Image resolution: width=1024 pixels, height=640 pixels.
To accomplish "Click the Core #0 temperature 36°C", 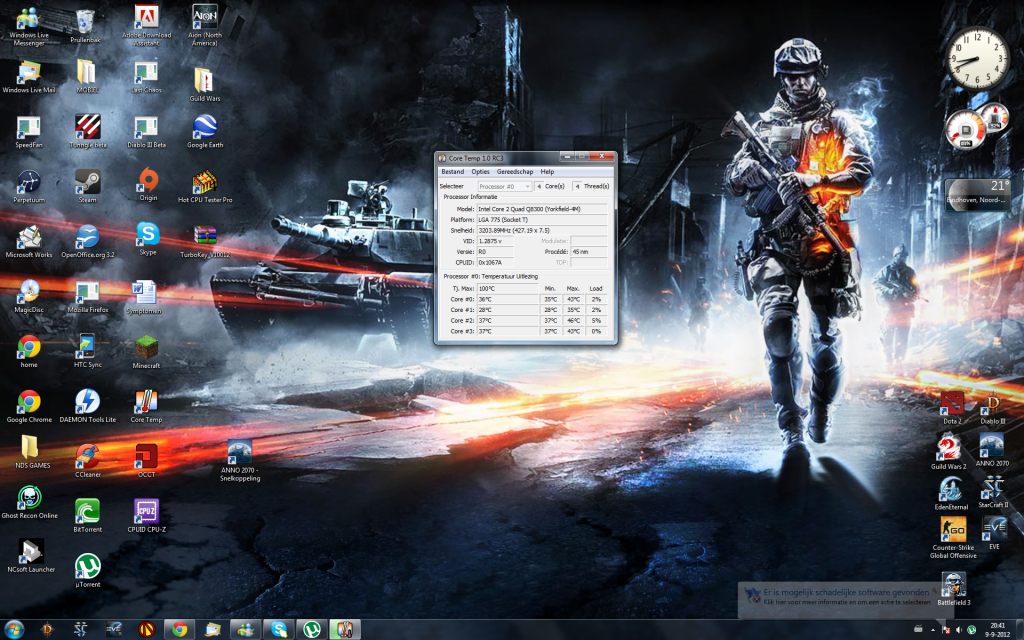I will 507,299.
